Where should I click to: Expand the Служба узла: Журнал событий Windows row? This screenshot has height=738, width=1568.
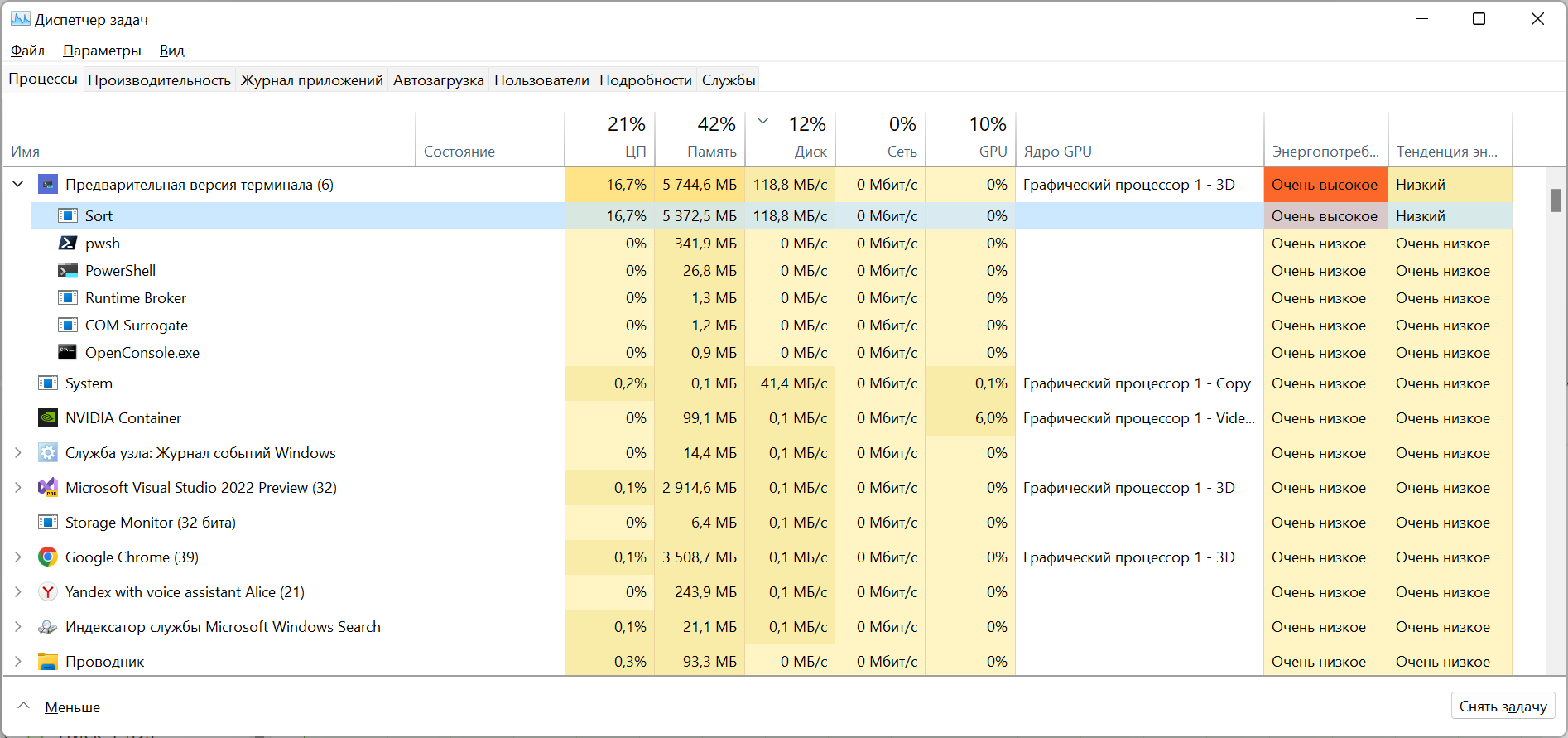pyautogui.click(x=18, y=452)
